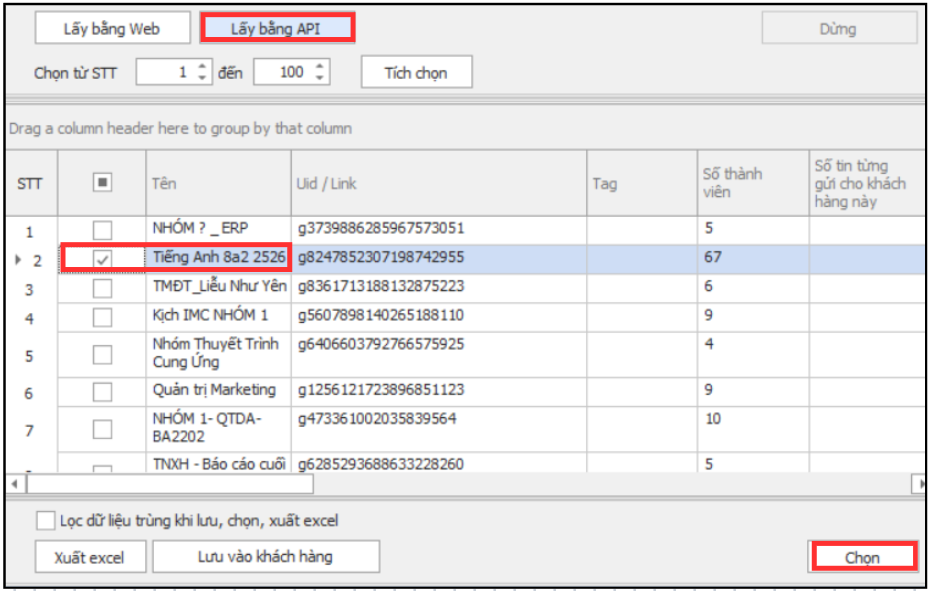
Task: Increase the starting STT spinner value
Action: 203,67
